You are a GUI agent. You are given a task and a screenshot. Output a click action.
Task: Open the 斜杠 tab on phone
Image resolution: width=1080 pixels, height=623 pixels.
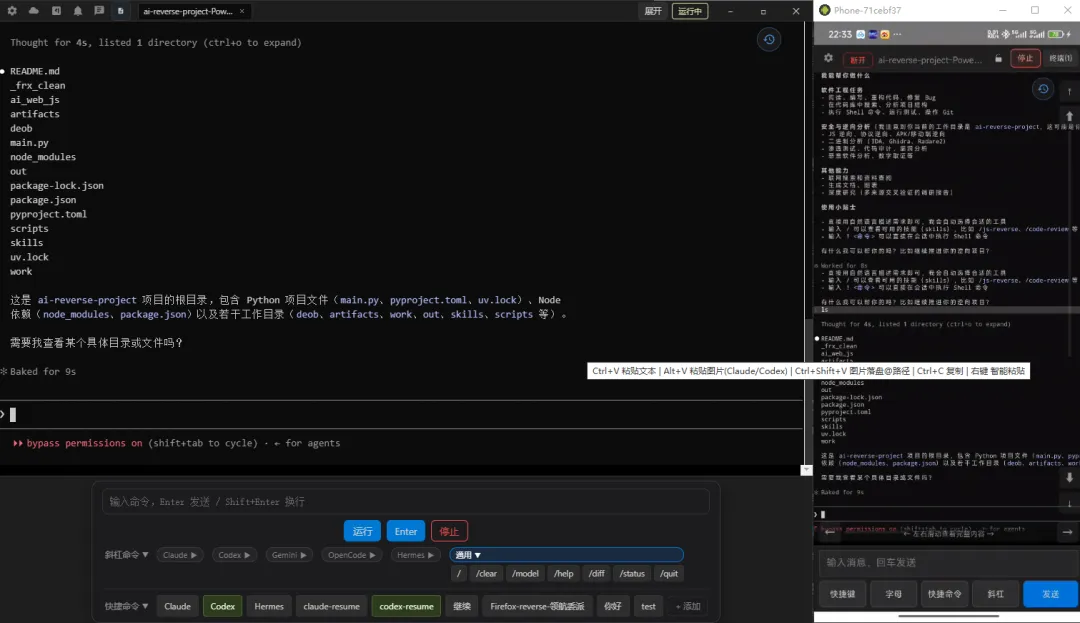pos(995,594)
